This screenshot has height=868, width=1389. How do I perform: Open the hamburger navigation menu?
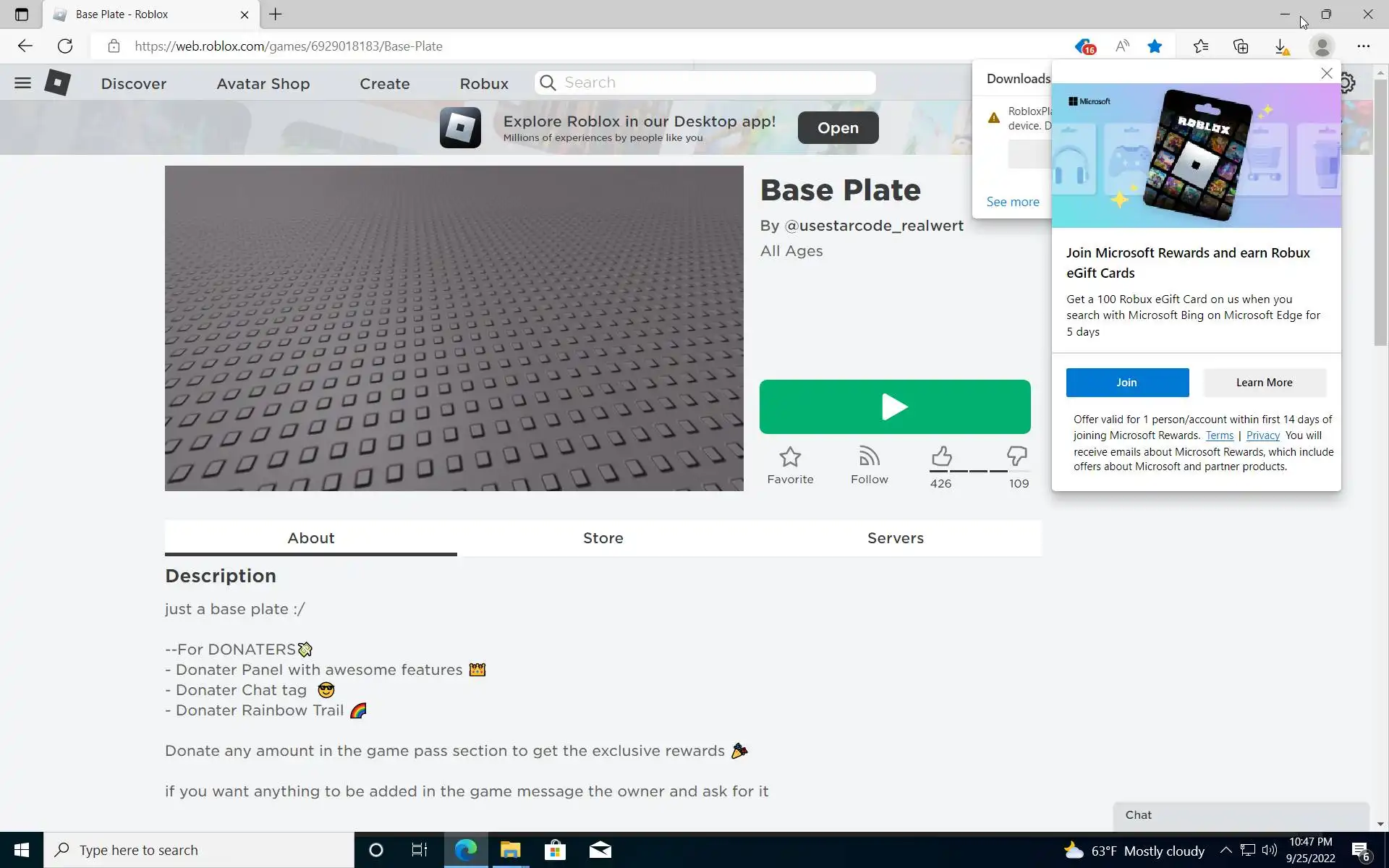point(22,82)
